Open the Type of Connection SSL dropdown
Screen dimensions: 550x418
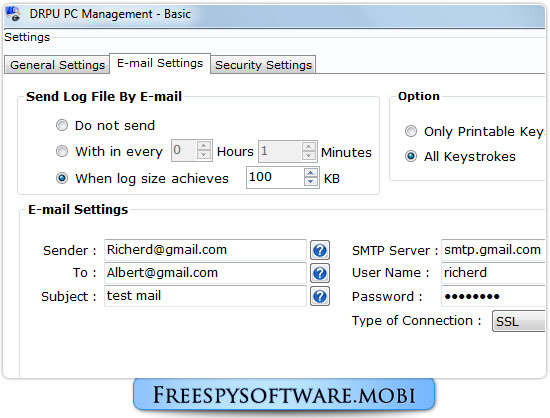[x=518, y=321]
